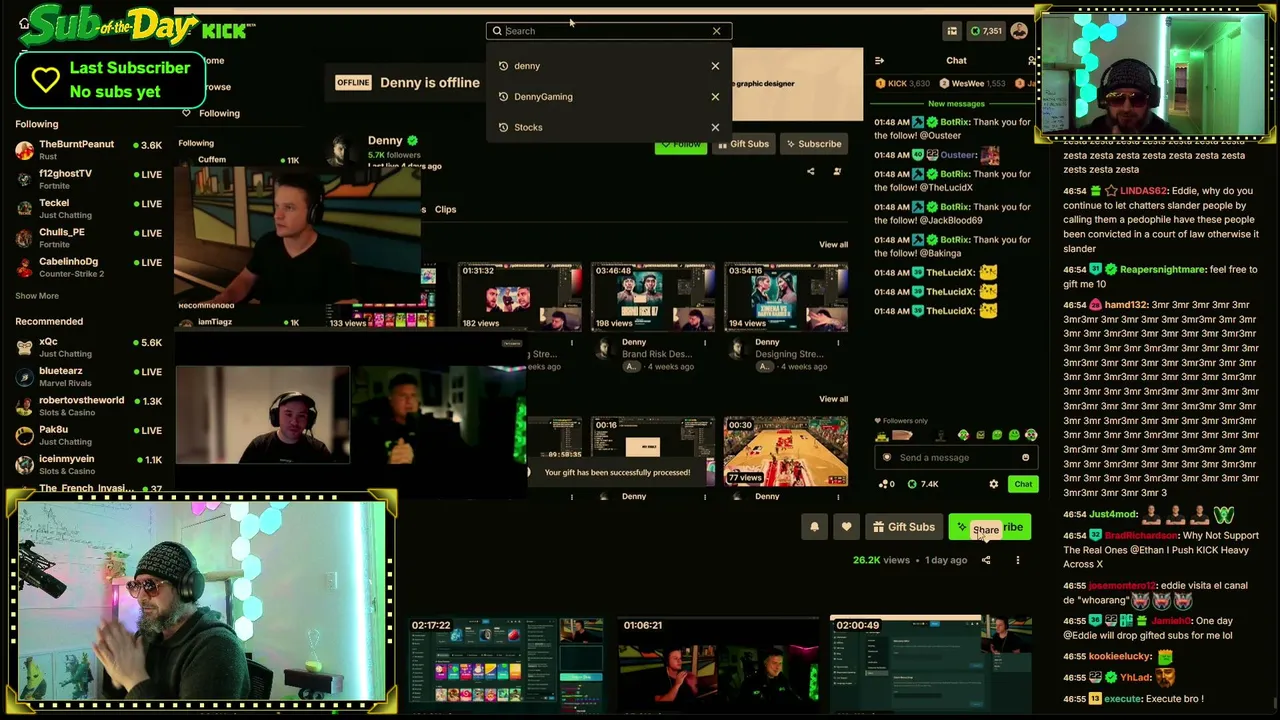Expand the sidebar with Show More

37,296
